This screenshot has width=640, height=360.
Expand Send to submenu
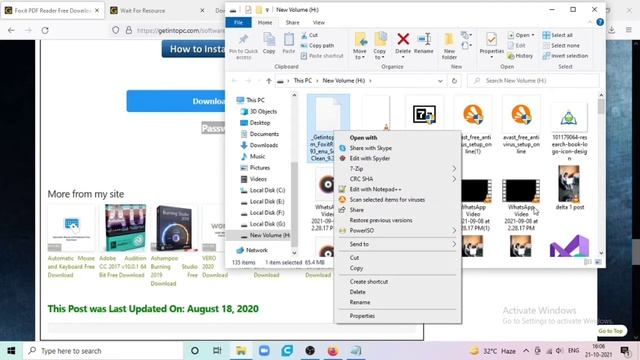454,244
